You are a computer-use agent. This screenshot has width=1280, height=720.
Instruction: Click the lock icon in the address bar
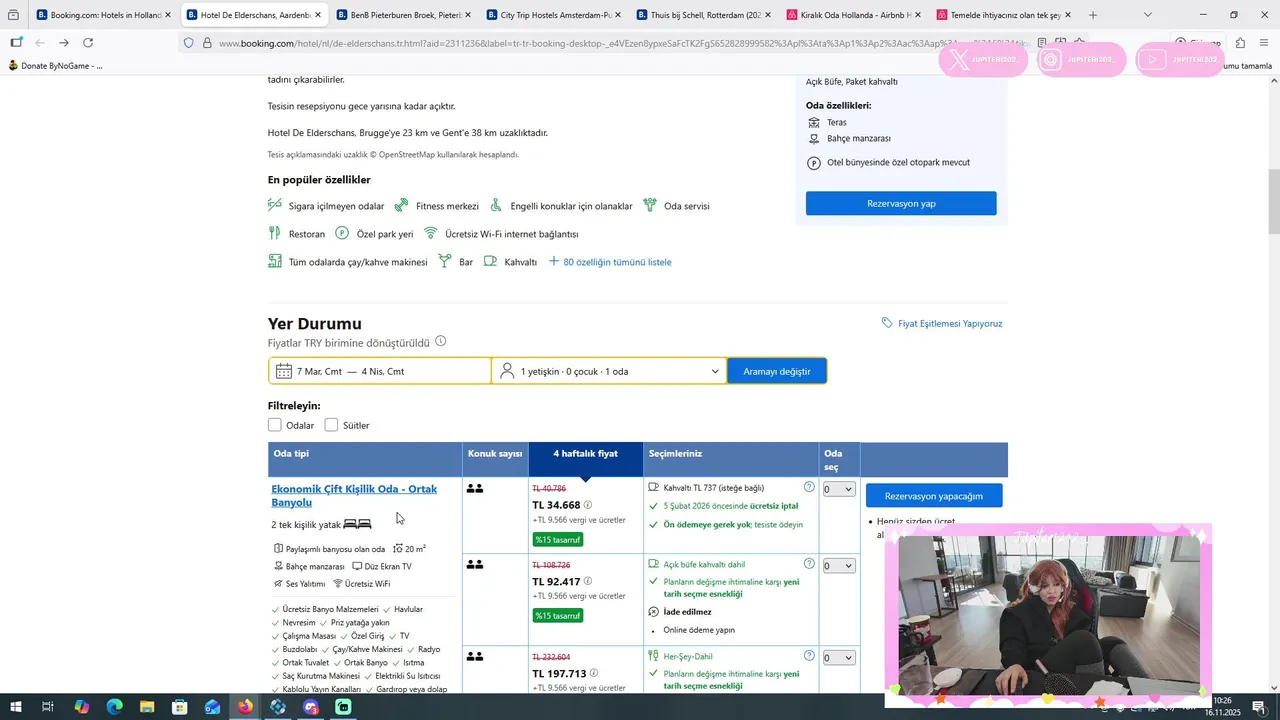pos(207,43)
